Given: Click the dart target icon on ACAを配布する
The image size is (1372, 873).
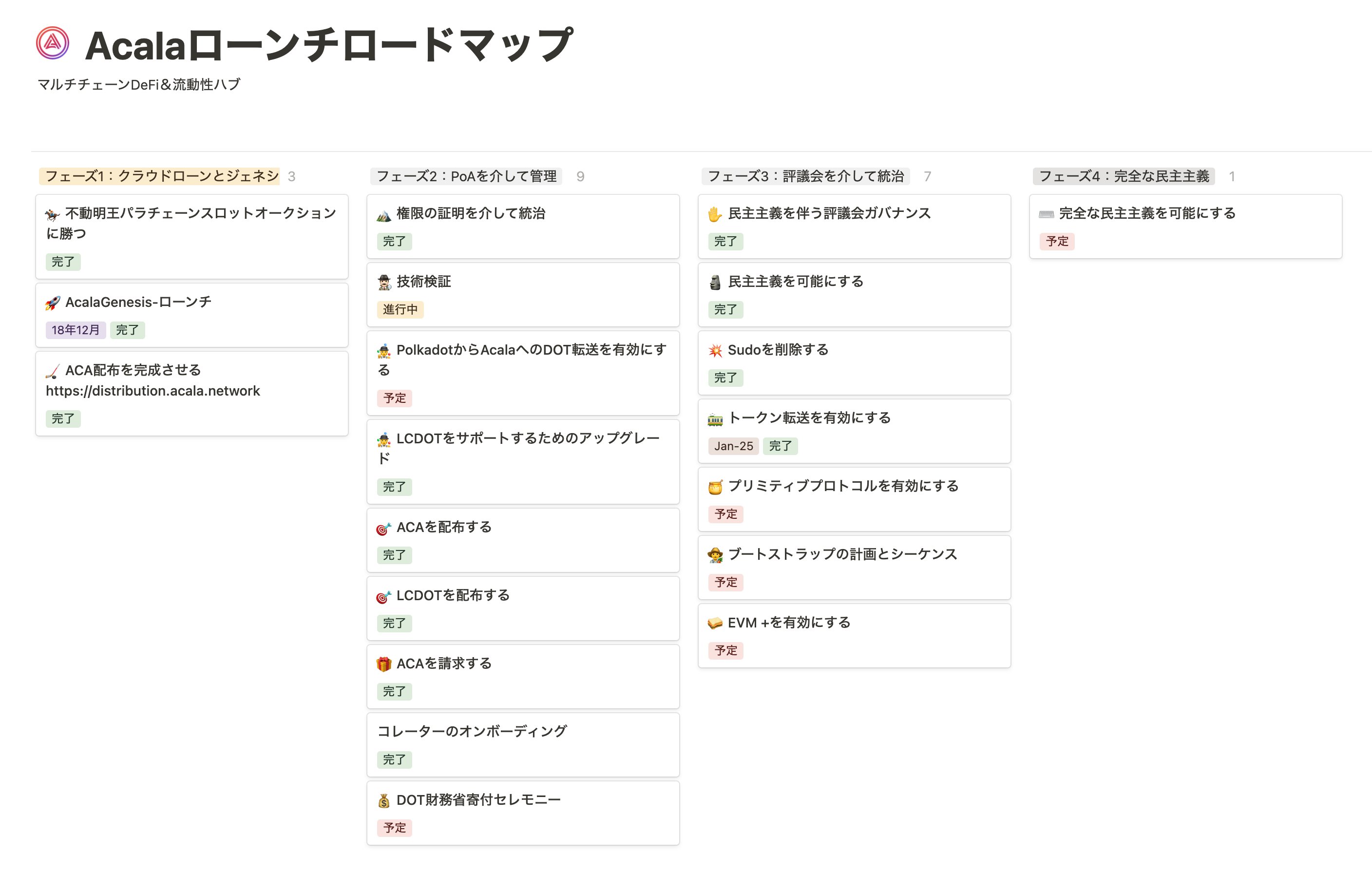Looking at the screenshot, I should click(x=384, y=528).
